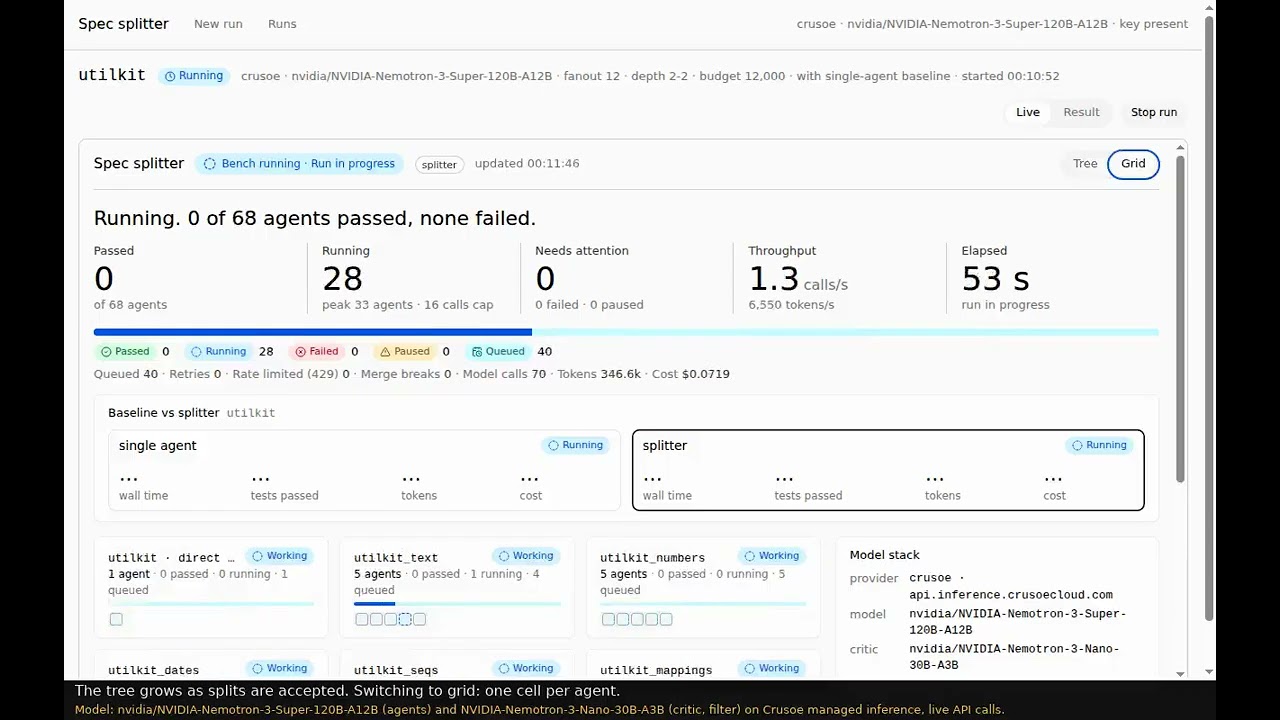The image size is (1280, 720).
Task: Open the utilkit_text module card
Action: point(457,588)
